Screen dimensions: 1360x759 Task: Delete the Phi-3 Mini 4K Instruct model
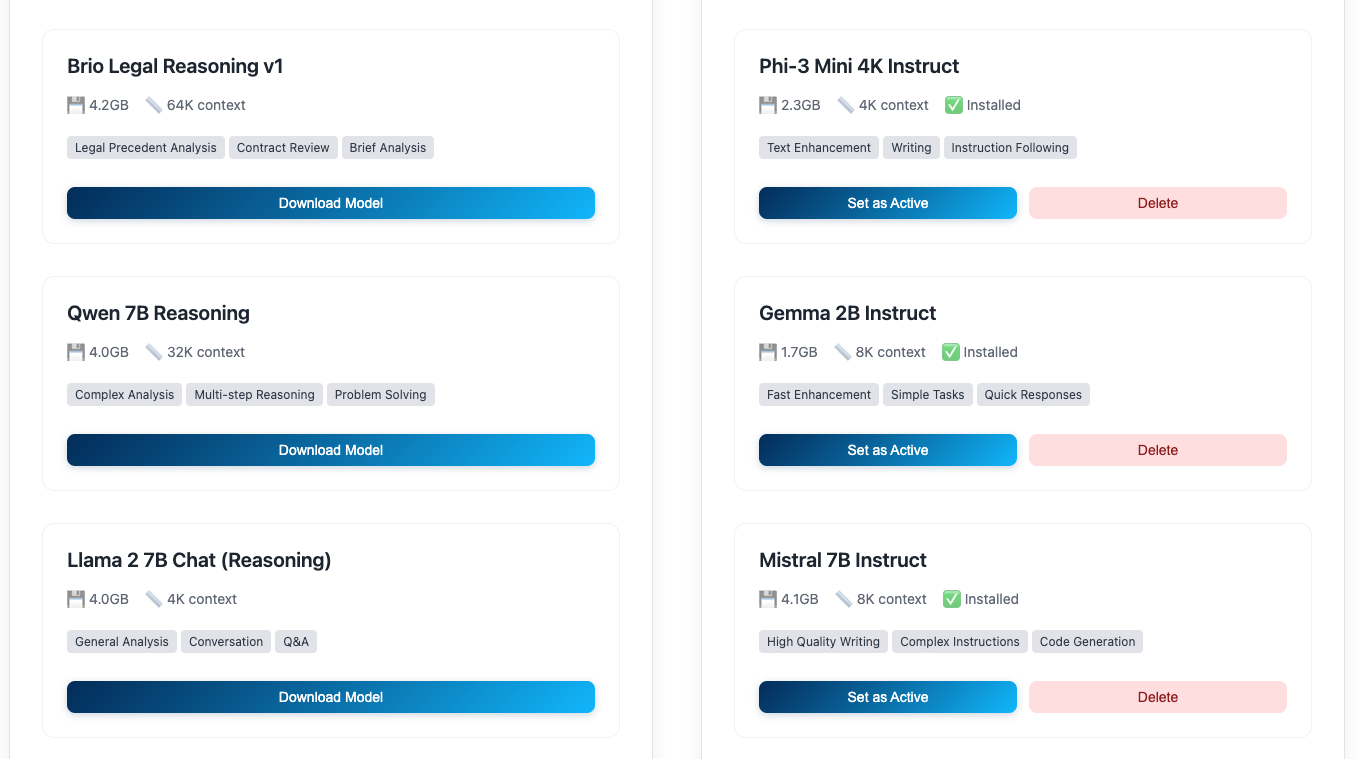point(1157,202)
